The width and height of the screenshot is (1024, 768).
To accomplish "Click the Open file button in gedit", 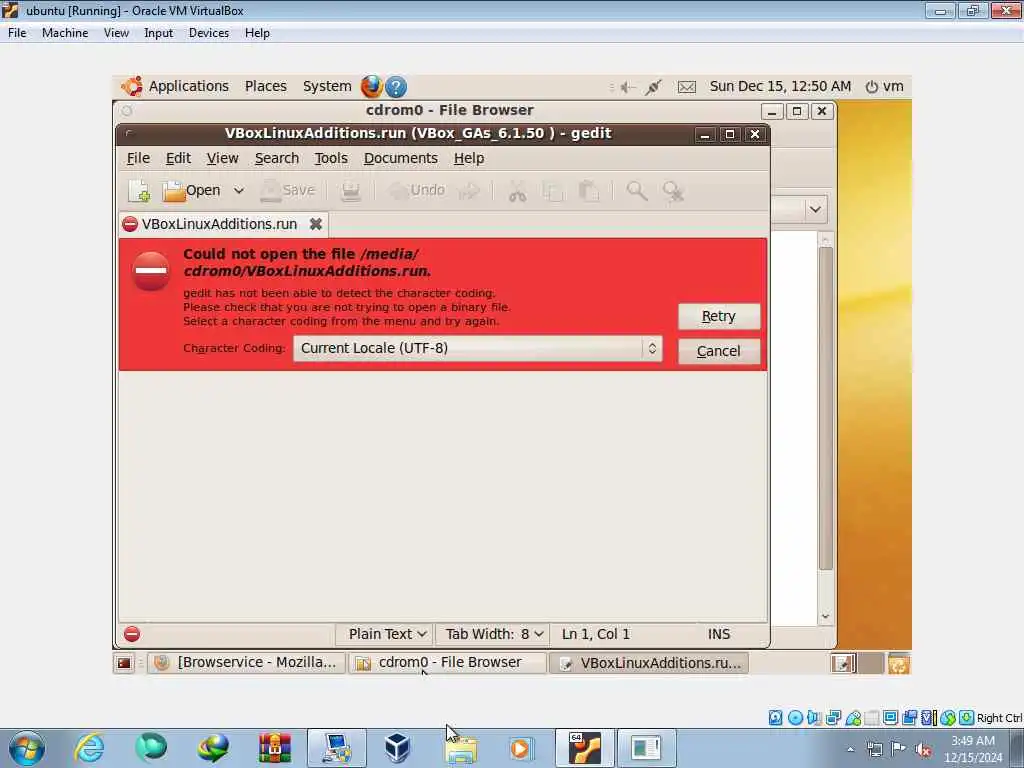I will coord(191,191).
